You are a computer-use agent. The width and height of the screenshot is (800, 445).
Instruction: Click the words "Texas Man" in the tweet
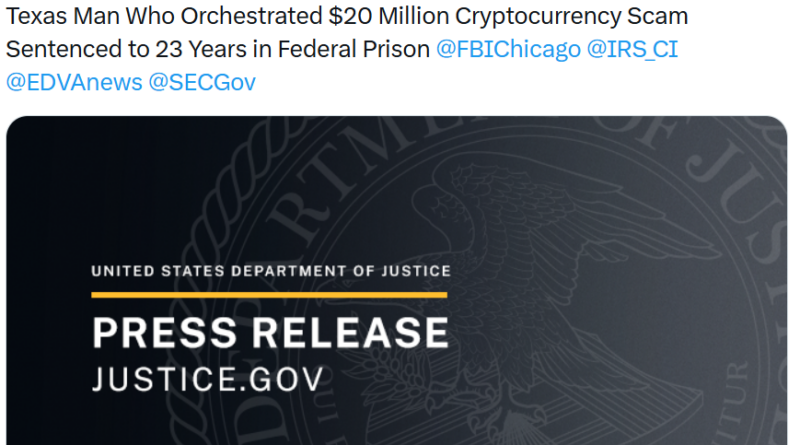click(x=53, y=18)
